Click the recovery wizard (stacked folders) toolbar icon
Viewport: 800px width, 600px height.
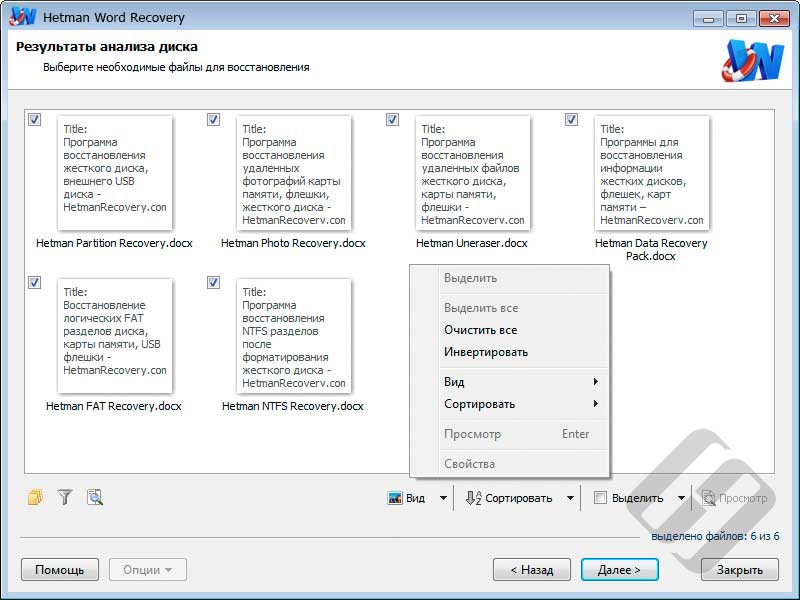tap(35, 497)
